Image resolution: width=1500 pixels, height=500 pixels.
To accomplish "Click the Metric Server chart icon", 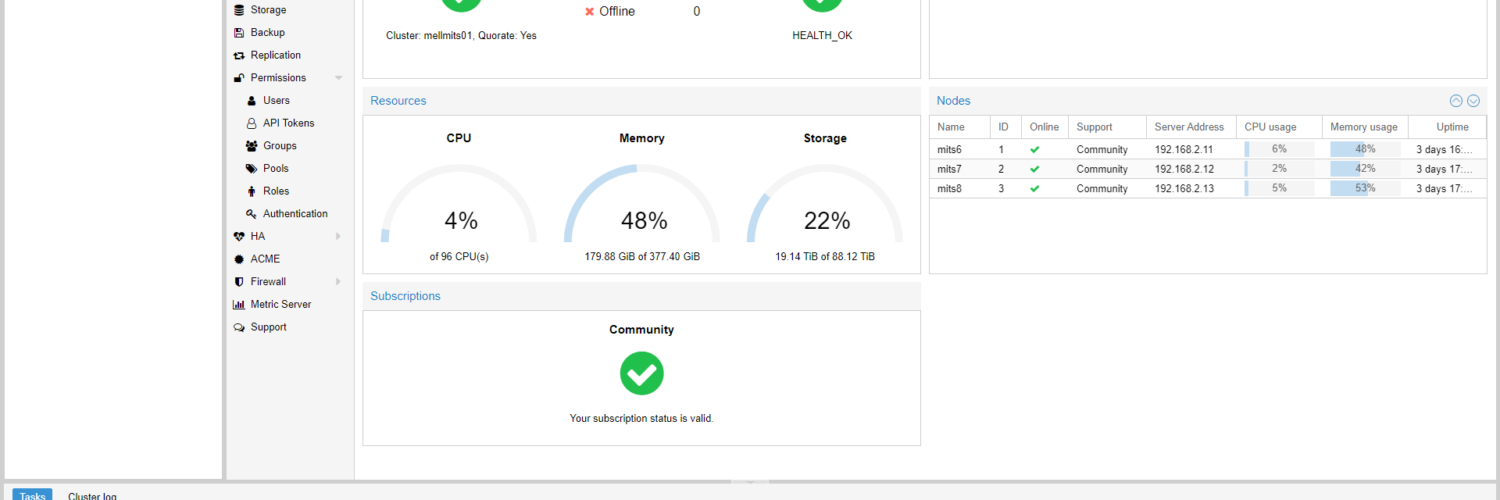I will [238, 305].
